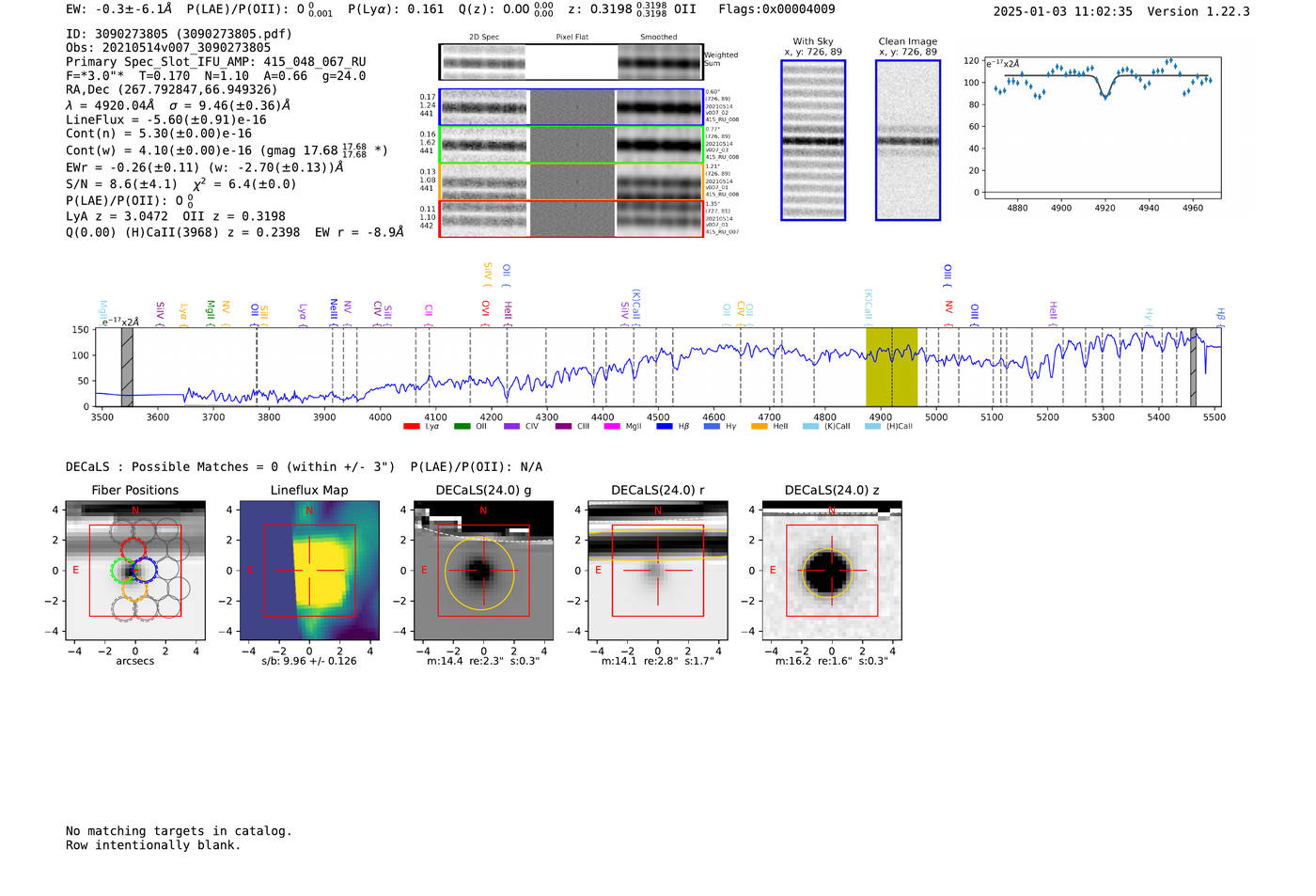
Task: Open the Fiber Positions plot
Action: coord(135,570)
